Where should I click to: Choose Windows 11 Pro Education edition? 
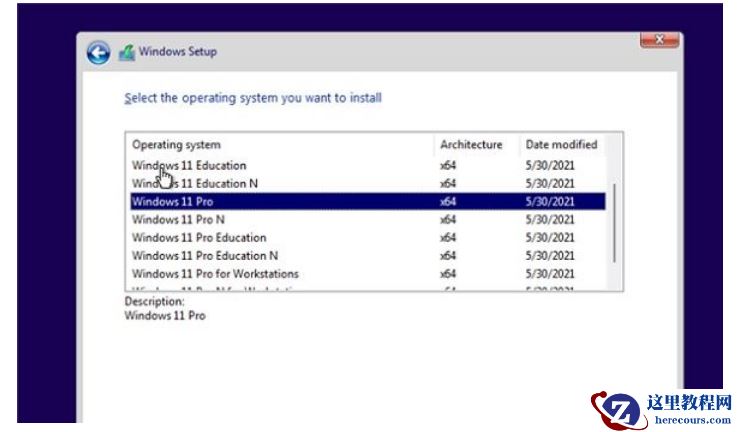pyautogui.click(x=368, y=238)
